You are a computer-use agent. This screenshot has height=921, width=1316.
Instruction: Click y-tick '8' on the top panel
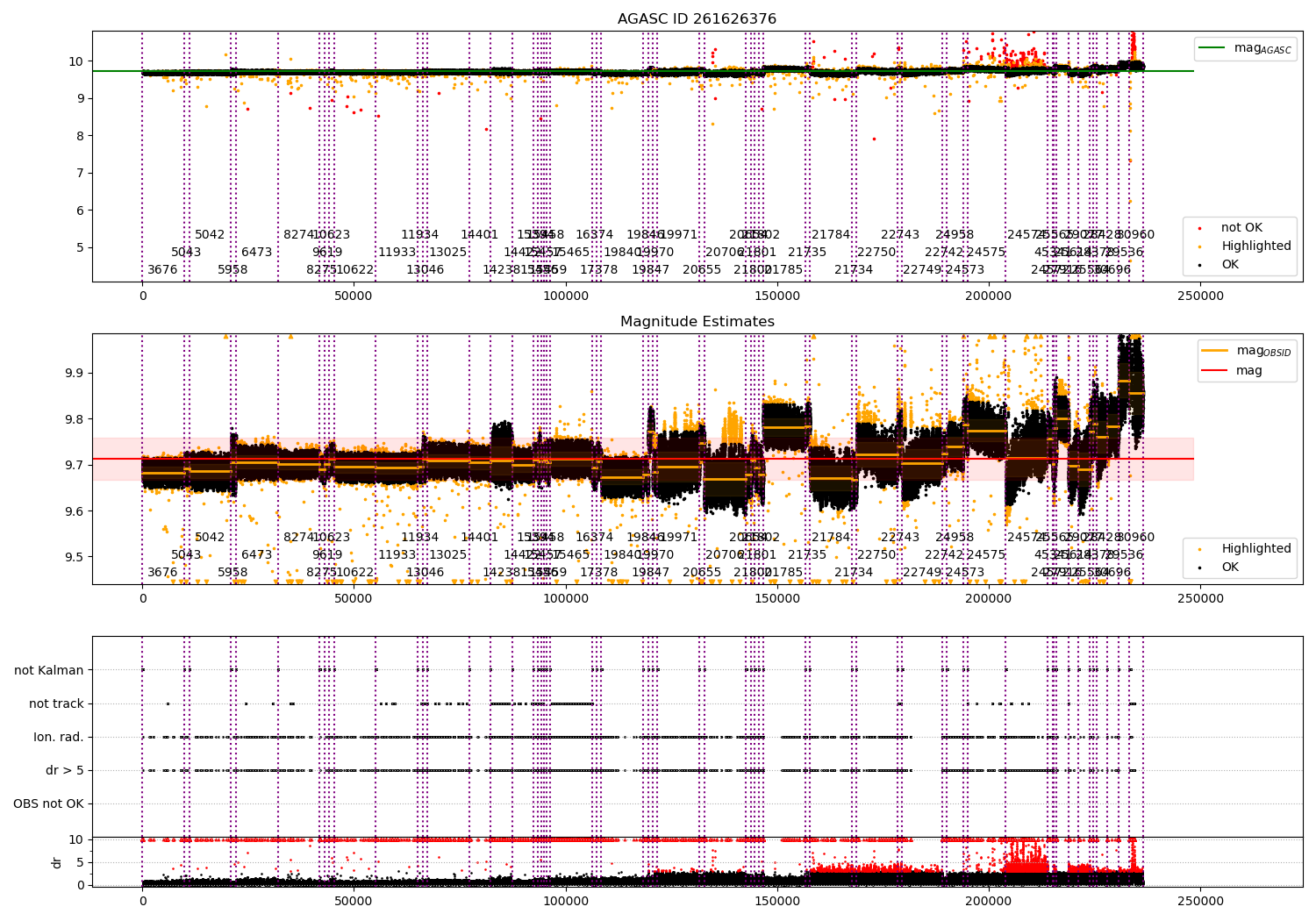pyautogui.click(x=81, y=136)
